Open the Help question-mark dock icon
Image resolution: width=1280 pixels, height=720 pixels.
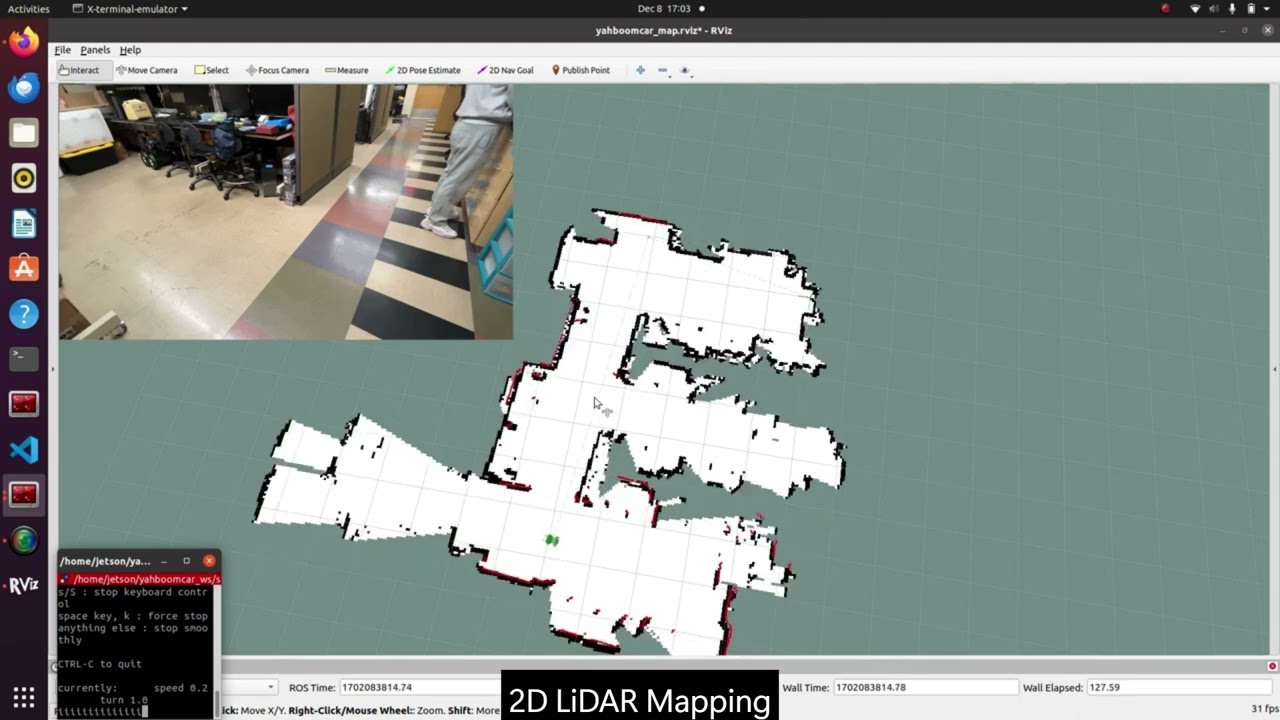(x=24, y=314)
